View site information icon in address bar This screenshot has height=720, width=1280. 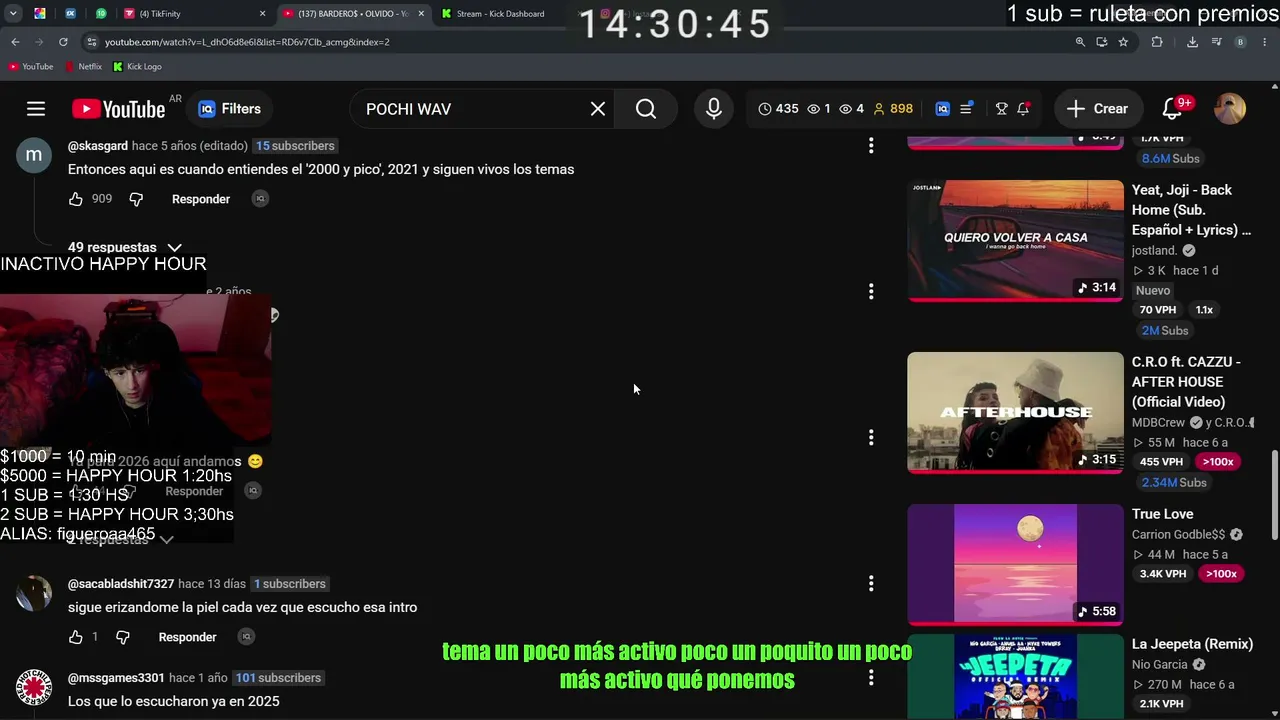pyautogui.click(x=91, y=42)
